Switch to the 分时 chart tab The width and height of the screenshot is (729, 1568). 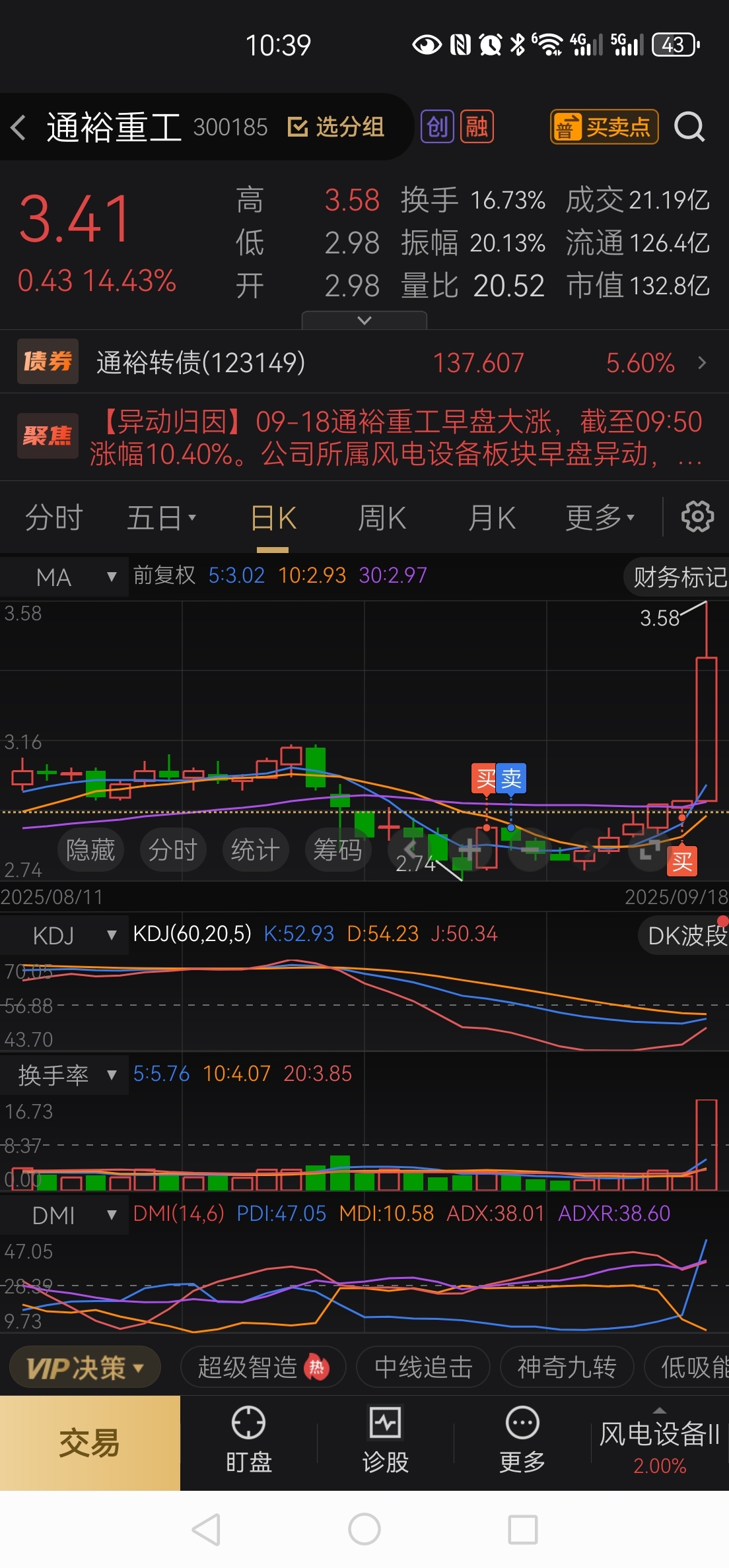pos(53,518)
